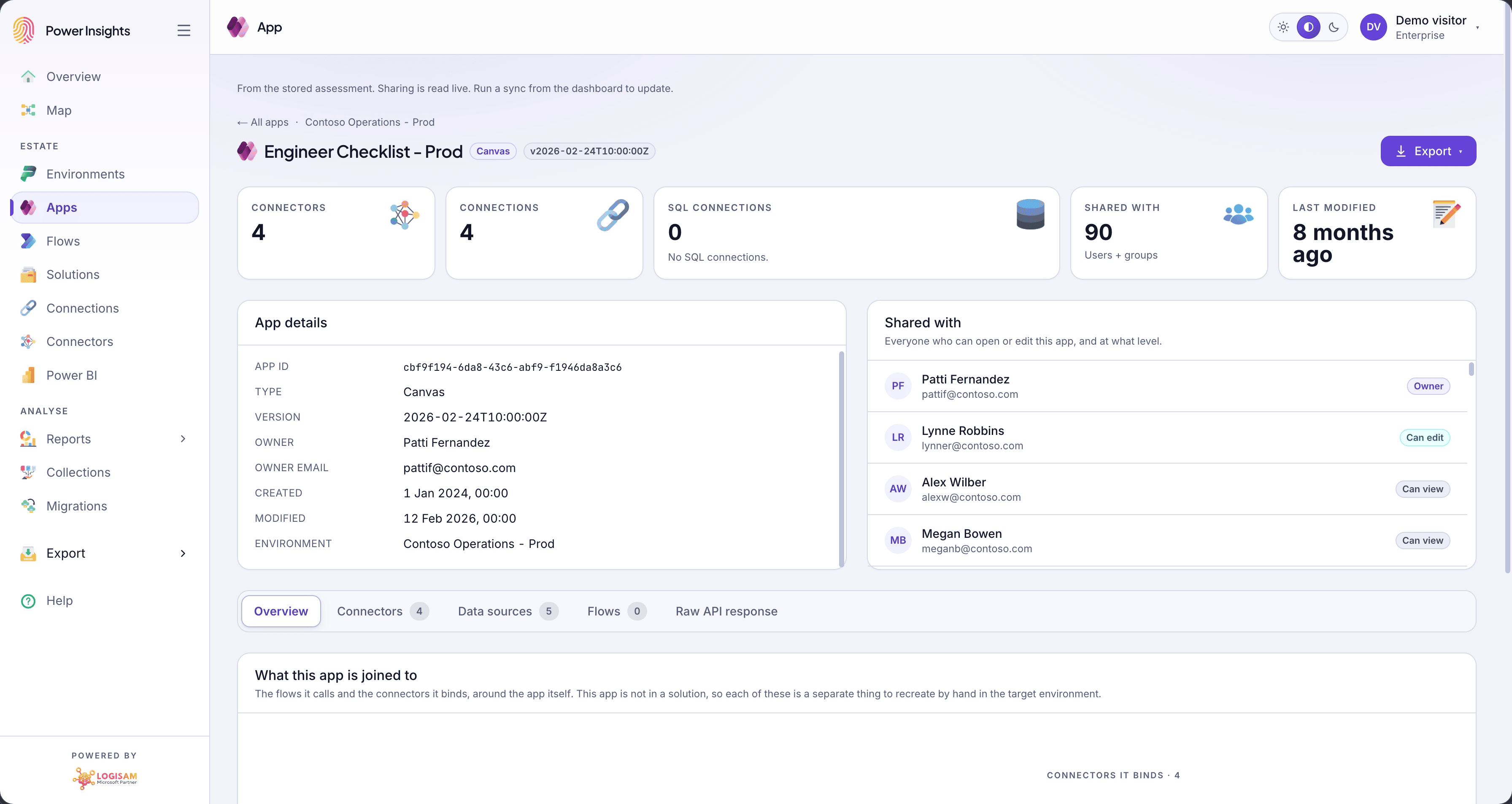Expand the sidebar Export submenu chevron

183,553
